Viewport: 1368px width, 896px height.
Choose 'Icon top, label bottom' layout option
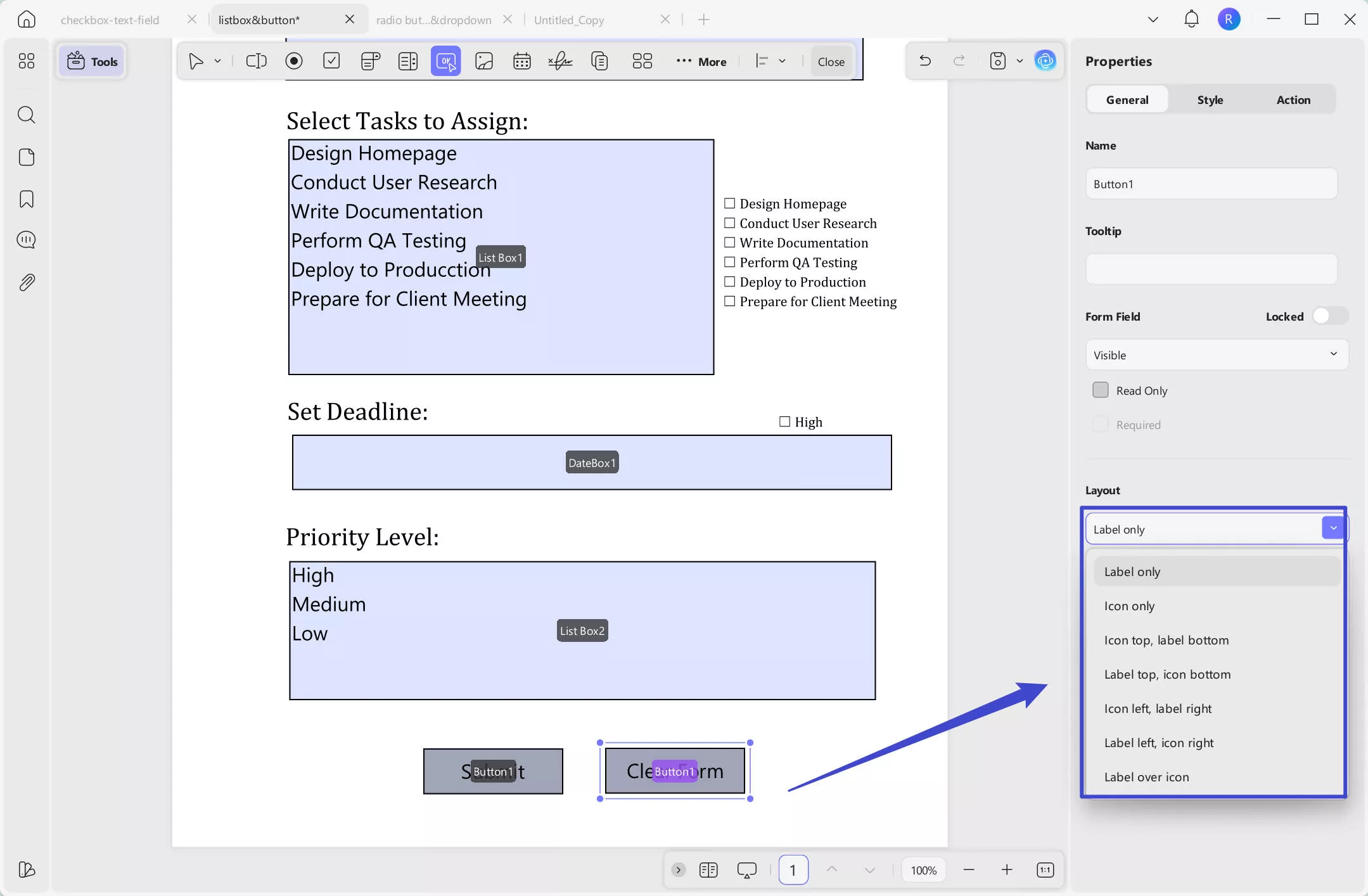point(1167,640)
